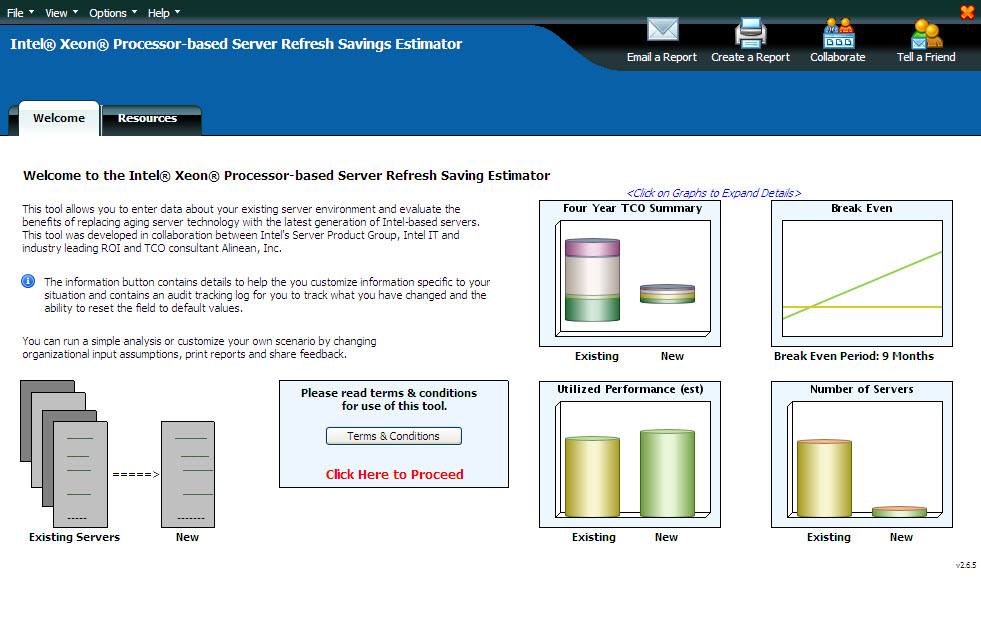Open the Terms & Conditions button
Viewport: 981px width, 624px height.
click(394, 436)
